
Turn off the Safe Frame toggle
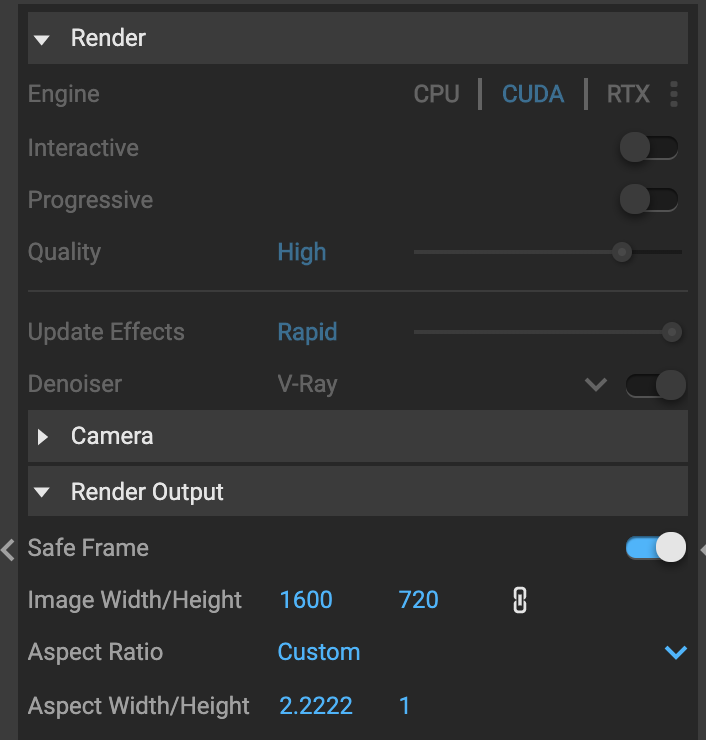click(x=655, y=548)
